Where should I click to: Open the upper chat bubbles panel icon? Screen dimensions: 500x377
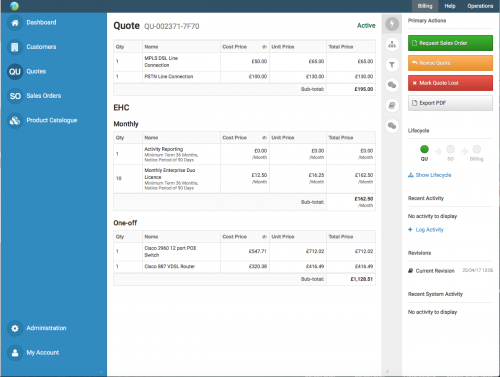pos(392,85)
